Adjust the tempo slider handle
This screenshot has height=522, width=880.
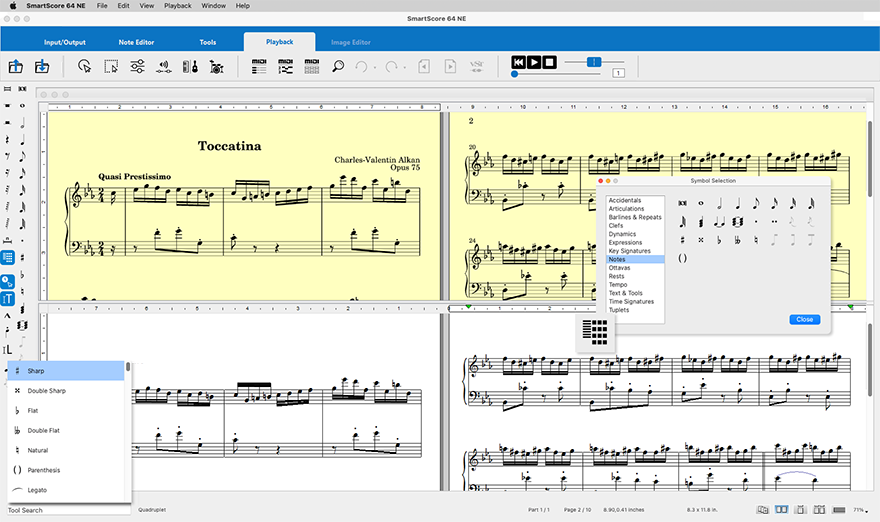594,62
